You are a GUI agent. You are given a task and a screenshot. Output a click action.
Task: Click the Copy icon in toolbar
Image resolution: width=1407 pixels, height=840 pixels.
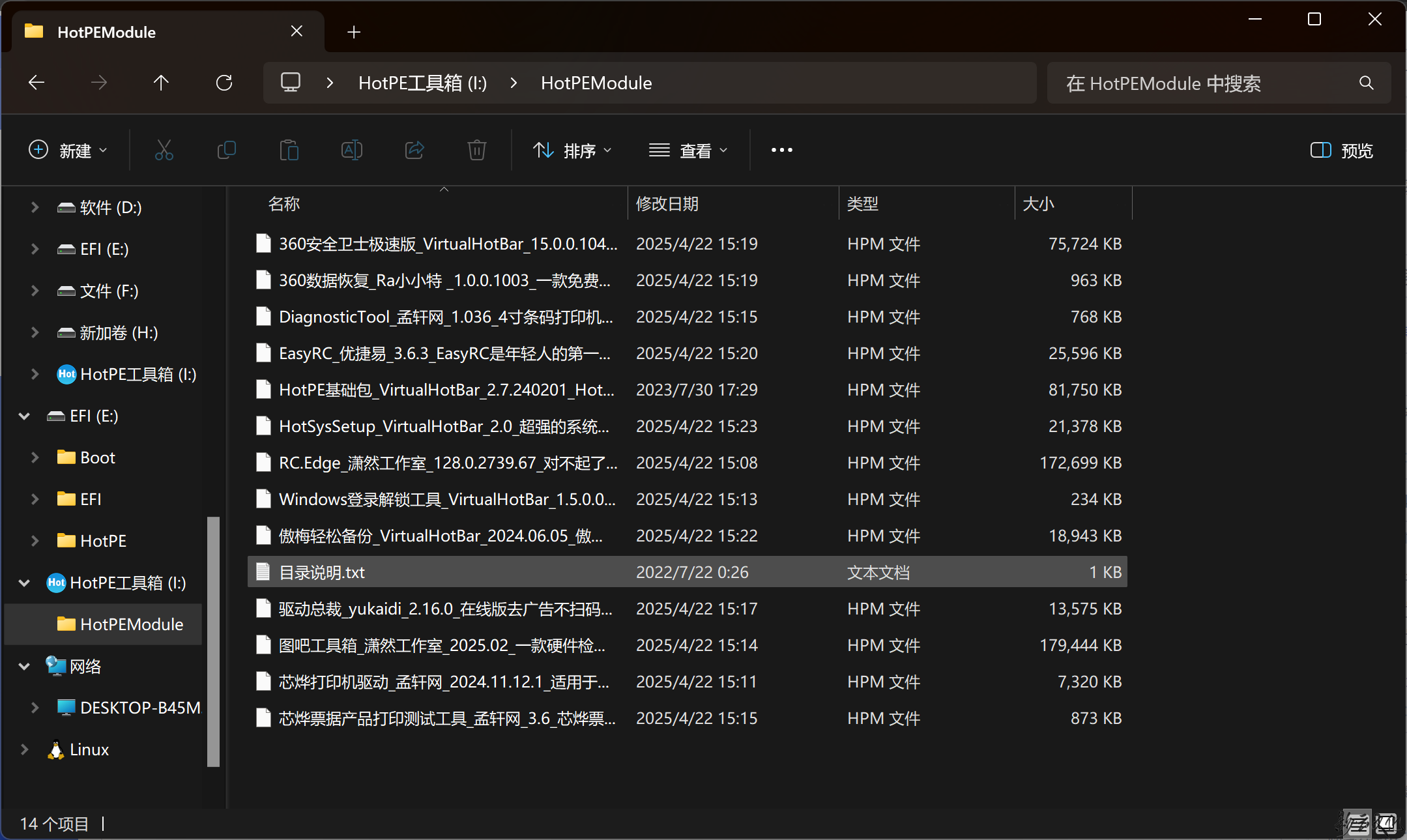tap(226, 151)
